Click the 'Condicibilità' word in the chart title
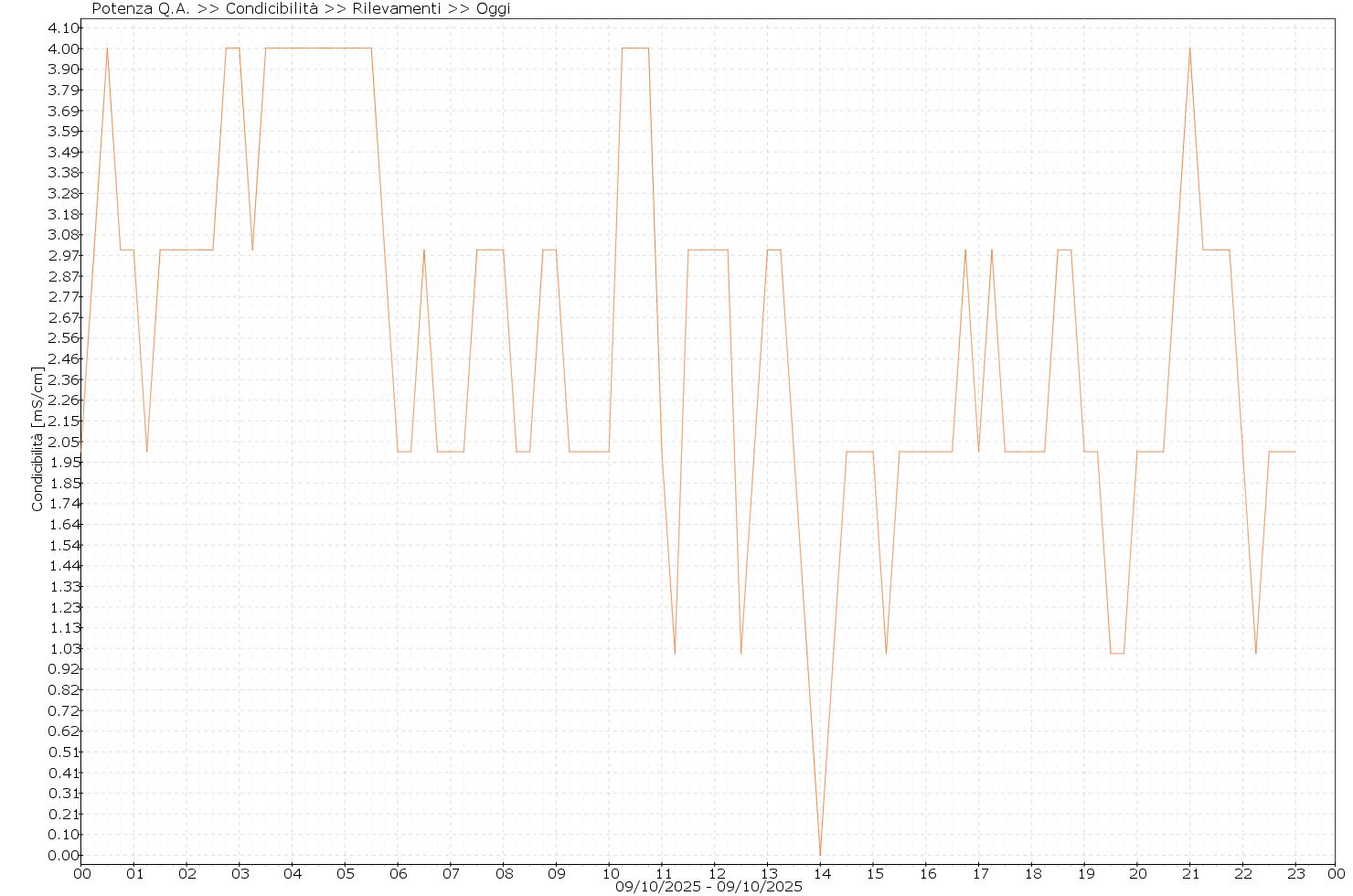This screenshot has height=896, width=1353. (272, 9)
